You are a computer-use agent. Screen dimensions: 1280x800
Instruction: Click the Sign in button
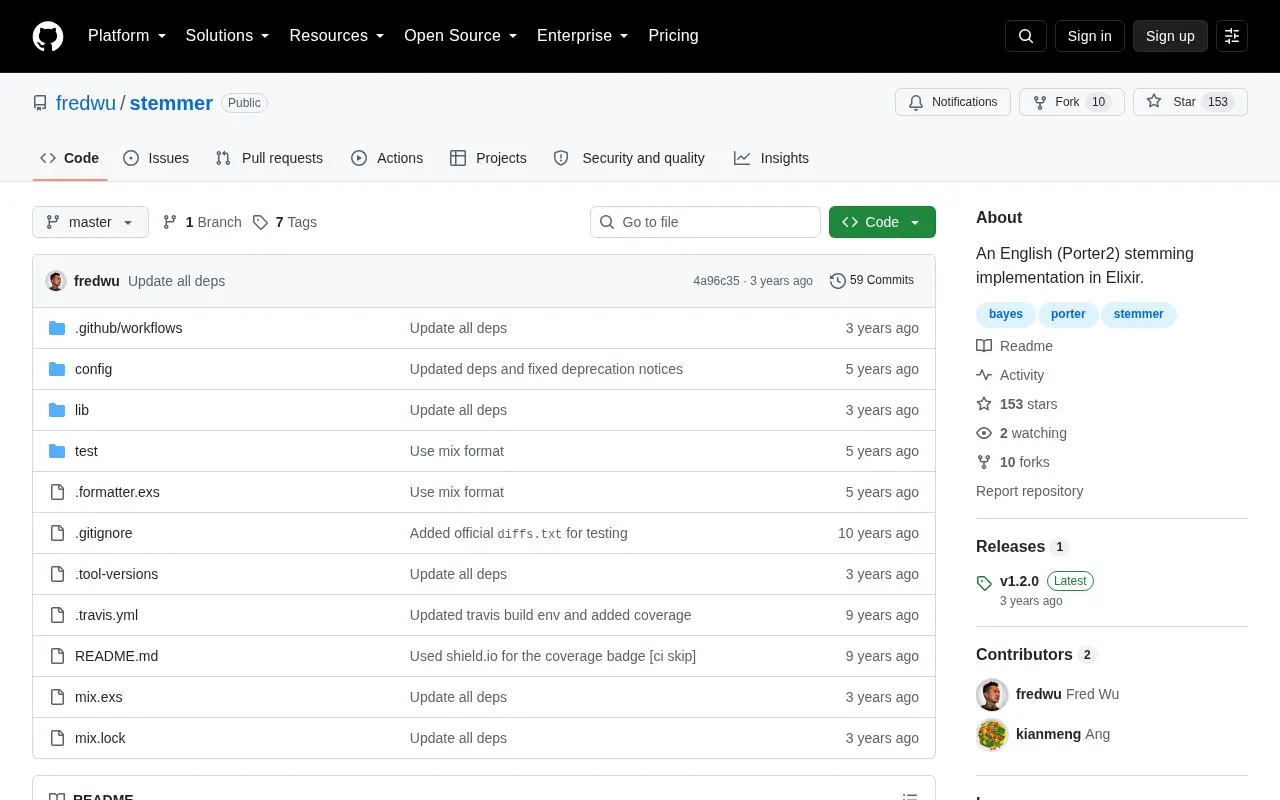click(x=1089, y=36)
